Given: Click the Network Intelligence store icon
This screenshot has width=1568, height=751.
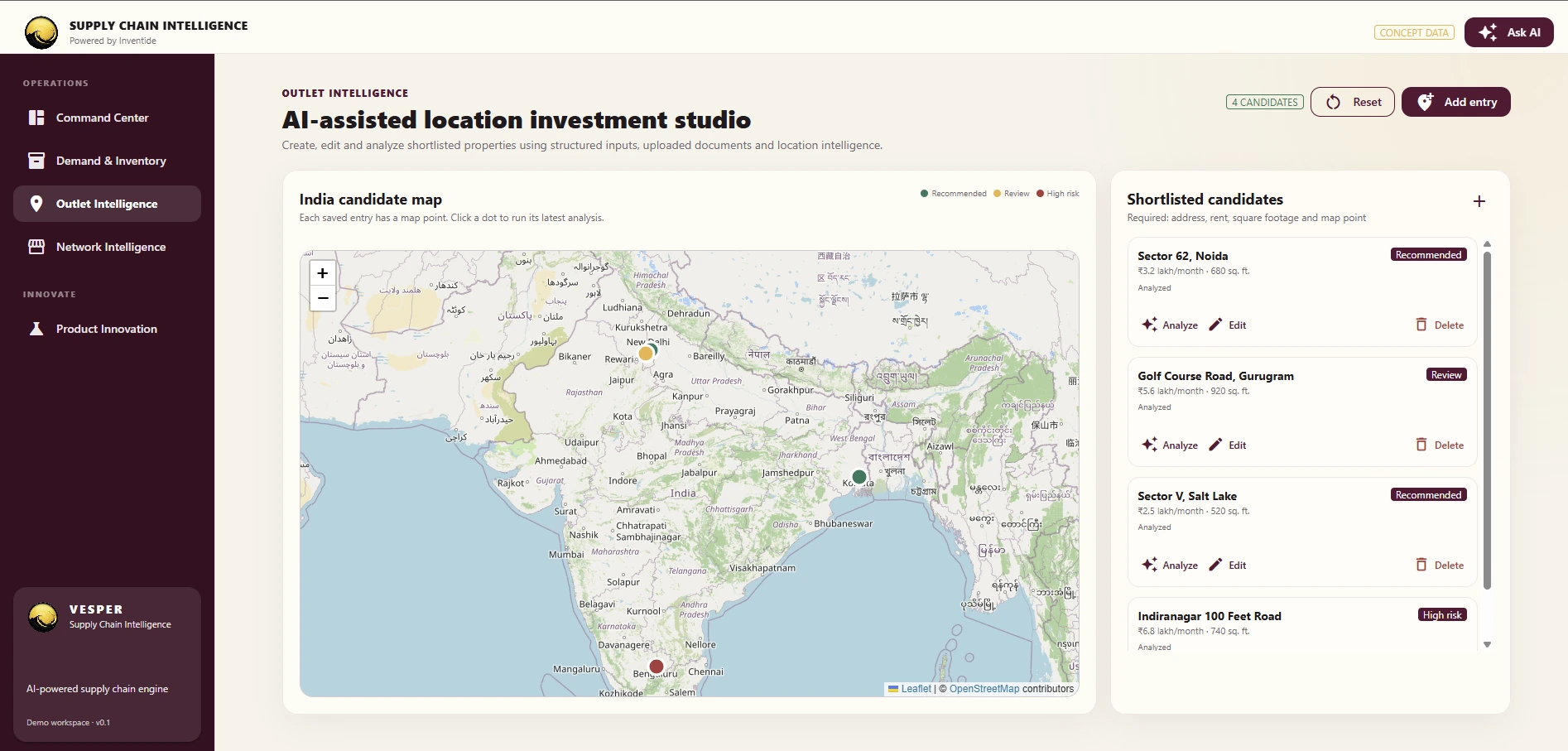Looking at the screenshot, I should pos(36,247).
